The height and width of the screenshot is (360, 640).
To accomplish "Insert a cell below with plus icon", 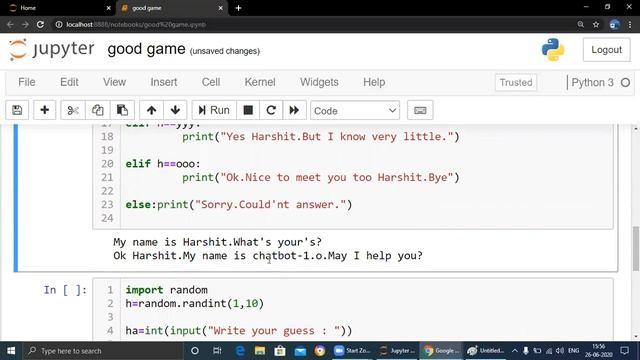I will point(44,110).
